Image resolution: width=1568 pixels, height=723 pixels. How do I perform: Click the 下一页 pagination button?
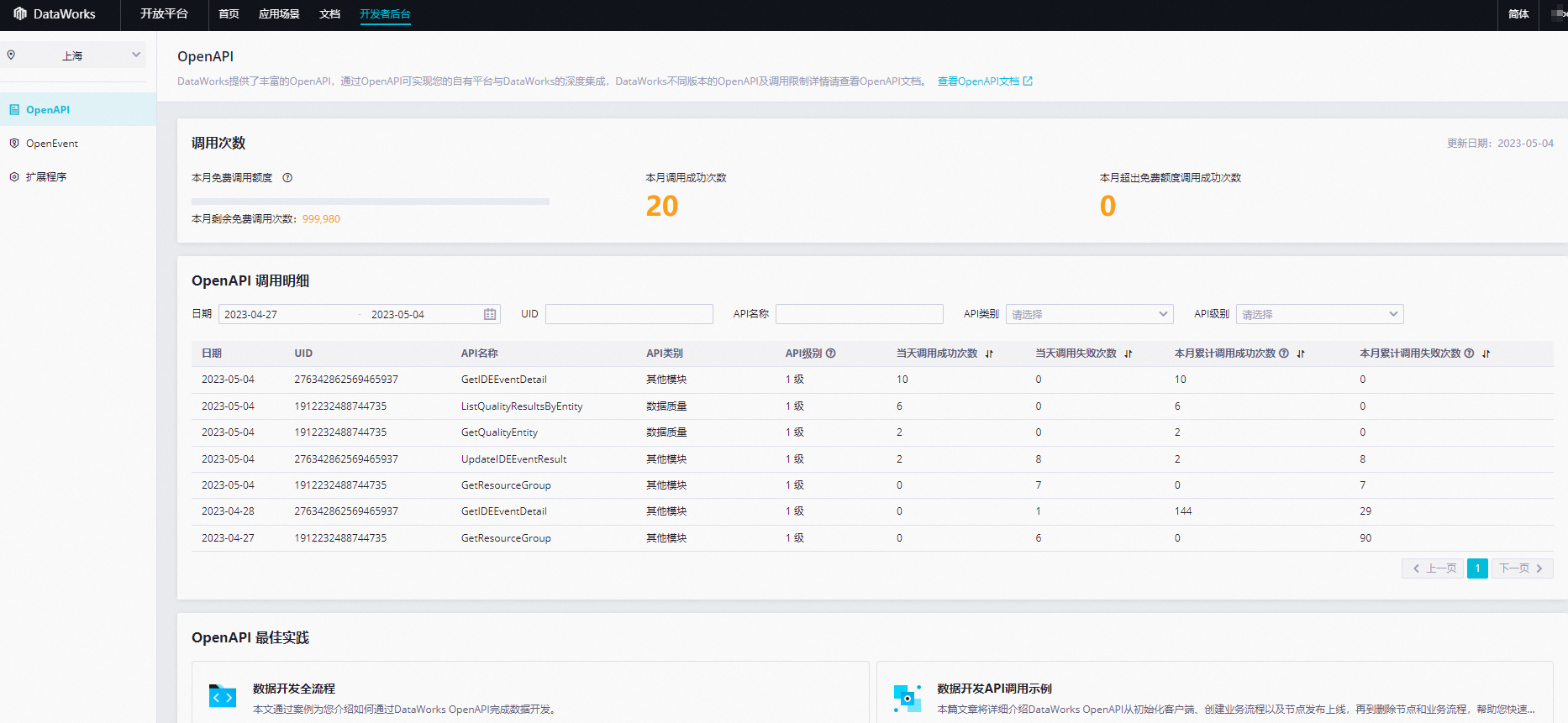click(x=1522, y=568)
